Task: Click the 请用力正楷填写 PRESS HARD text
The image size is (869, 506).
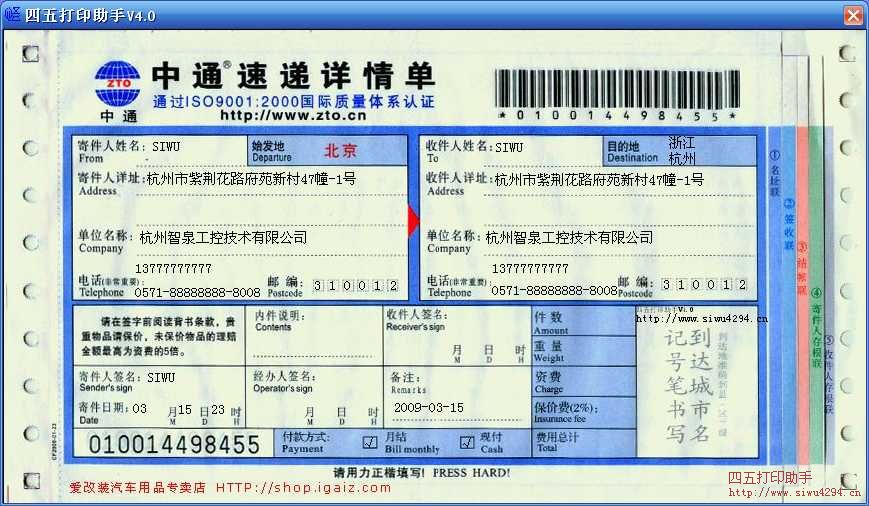Action: click(421, 473)
